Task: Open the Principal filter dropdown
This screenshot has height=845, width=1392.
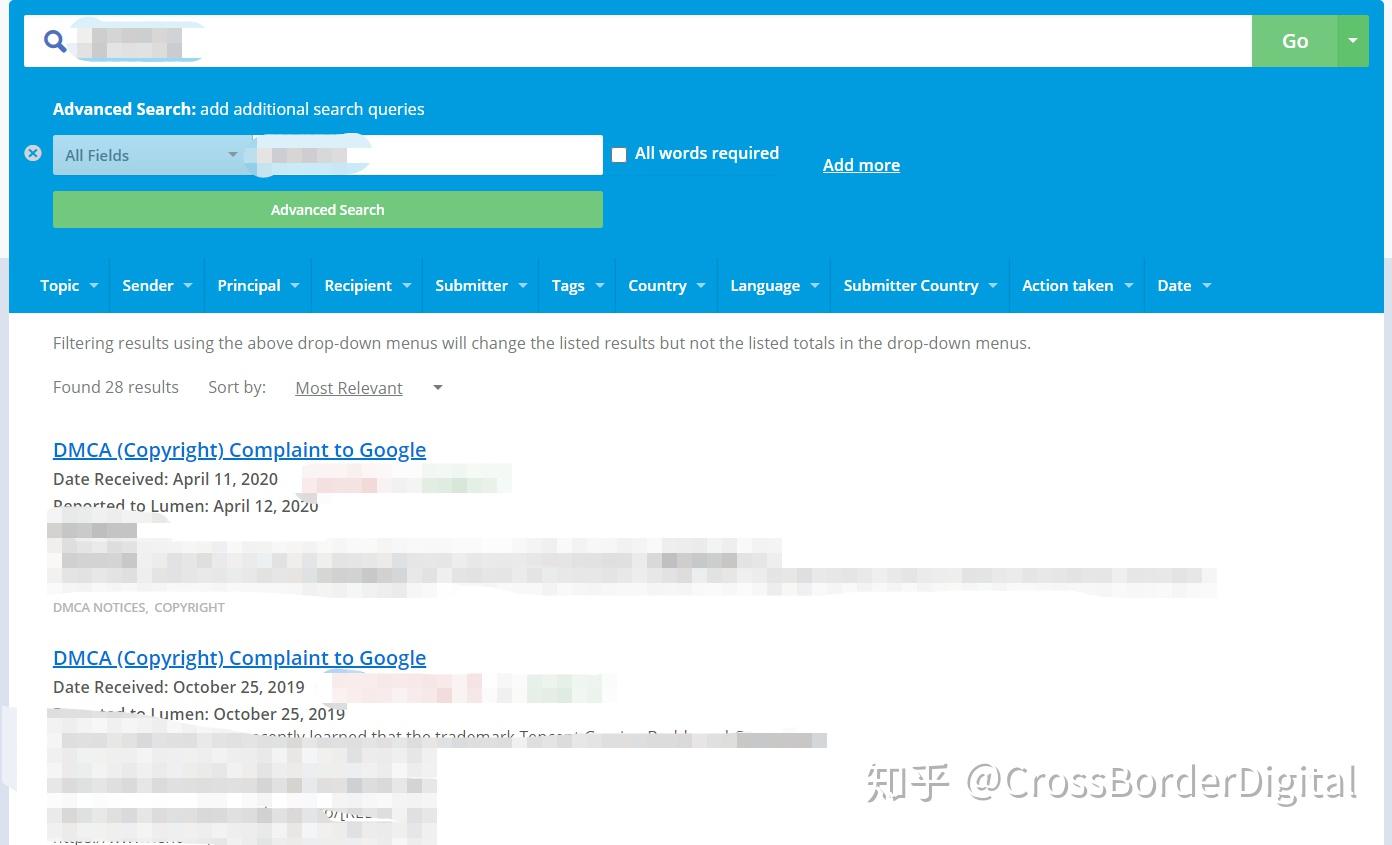Action: tap(258, 285)
